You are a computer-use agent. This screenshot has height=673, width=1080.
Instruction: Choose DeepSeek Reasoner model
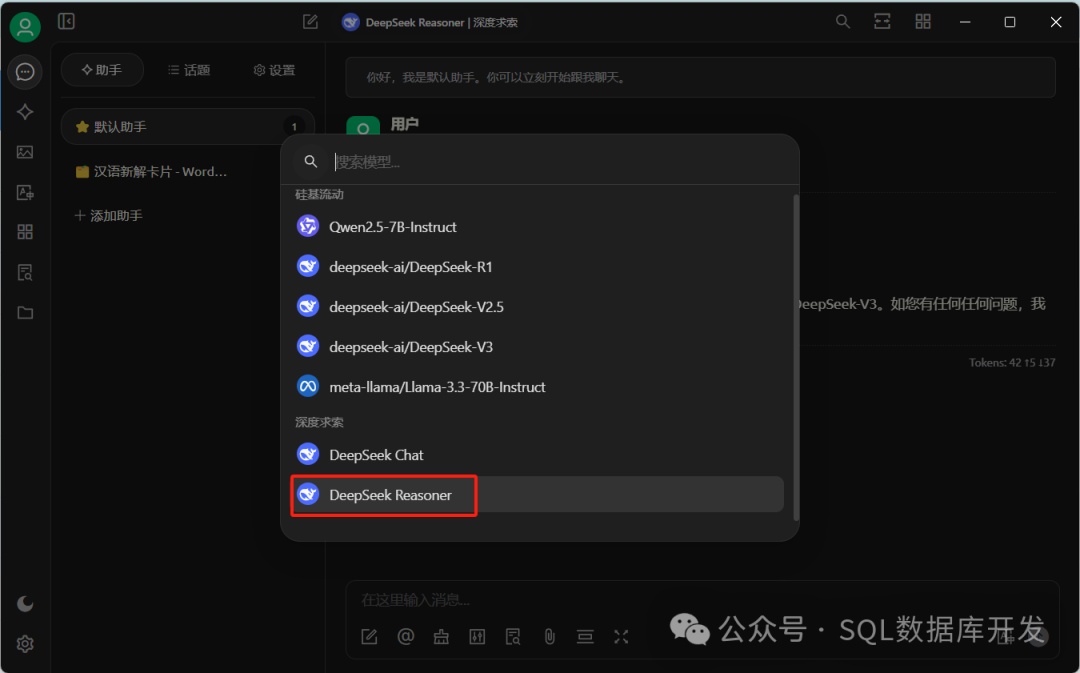click(539, 495)
